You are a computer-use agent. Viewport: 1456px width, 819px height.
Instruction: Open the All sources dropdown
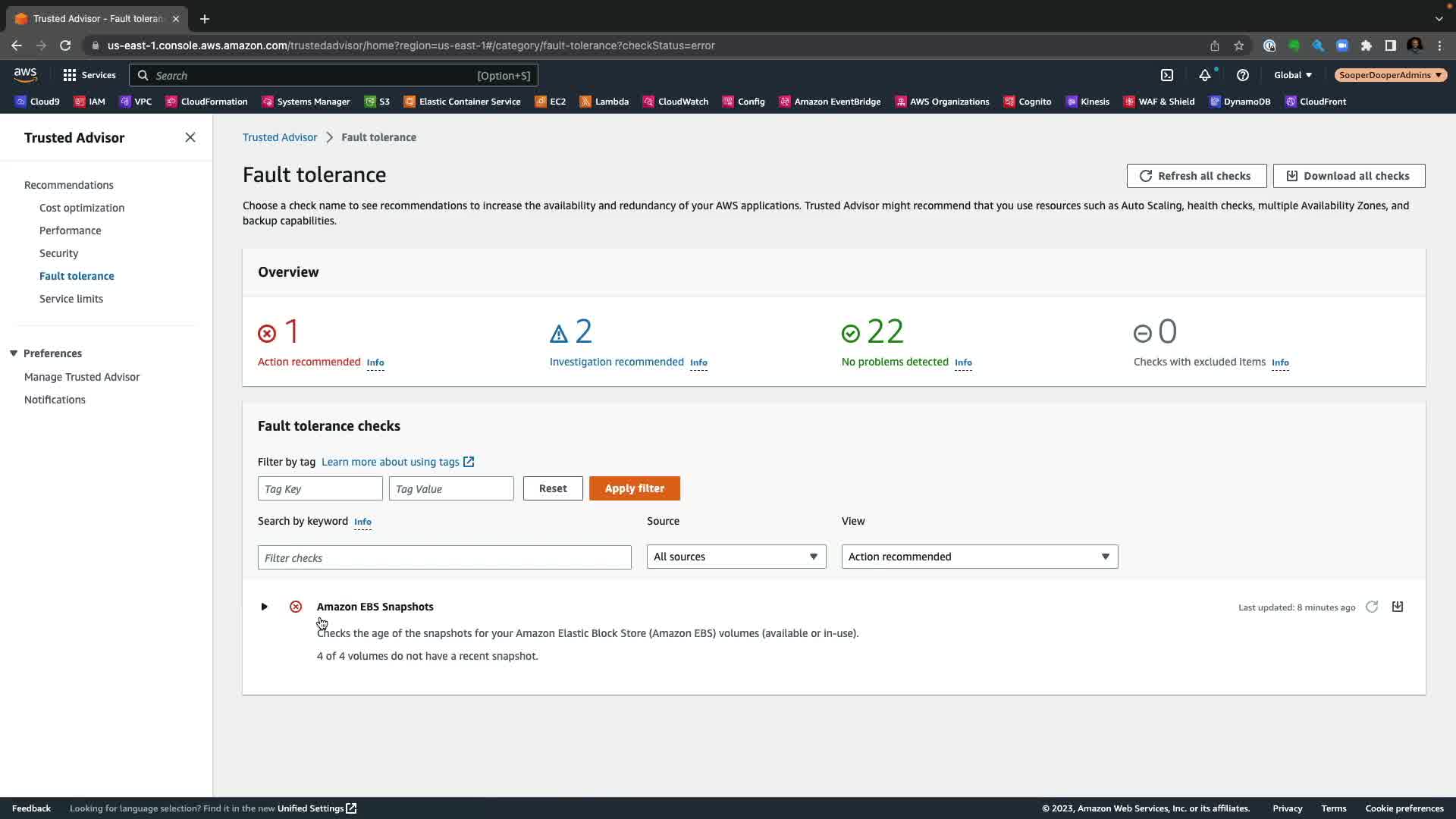(736, 557)
